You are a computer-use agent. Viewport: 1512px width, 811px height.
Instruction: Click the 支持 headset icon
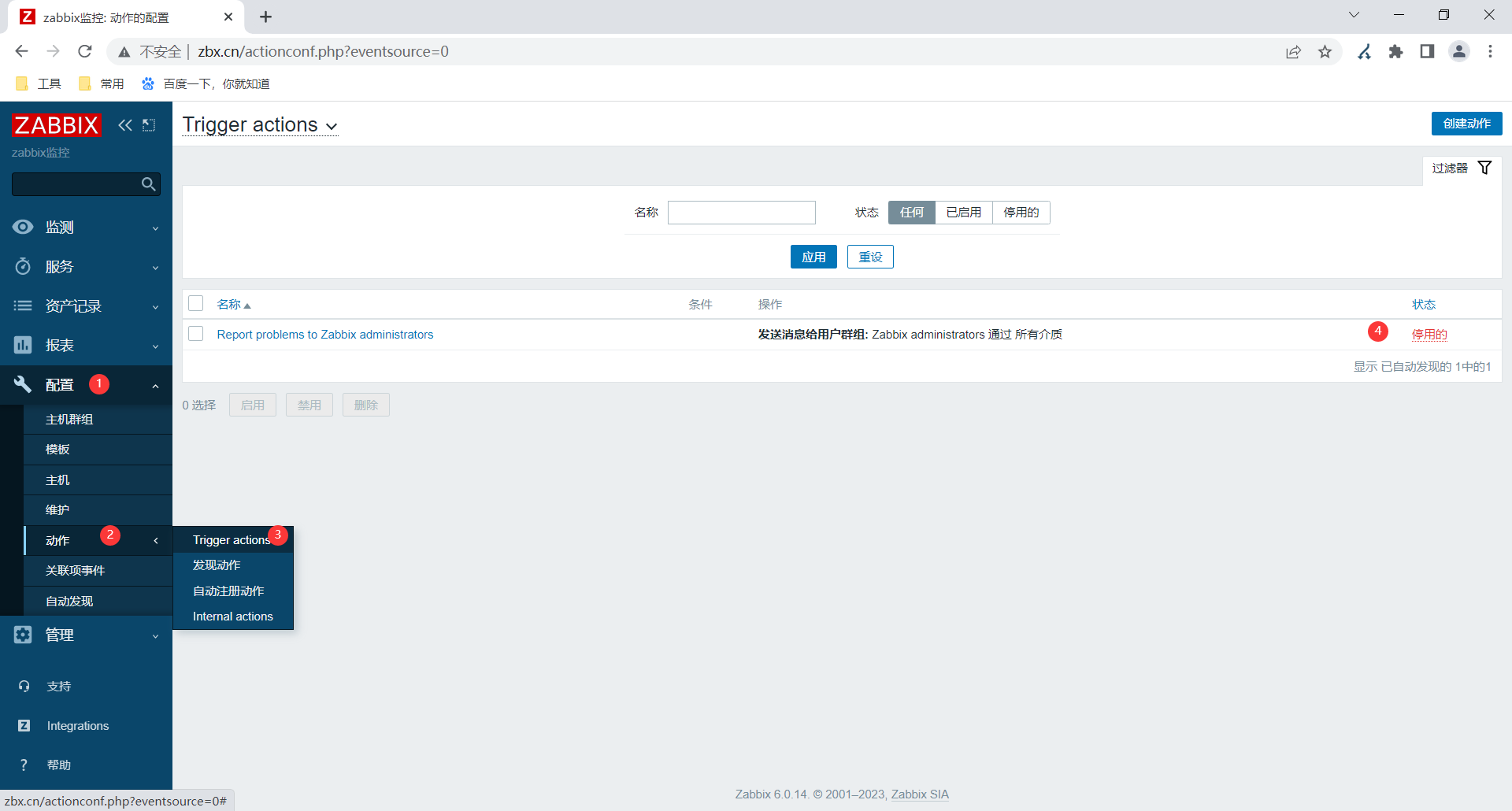(24, 687)
